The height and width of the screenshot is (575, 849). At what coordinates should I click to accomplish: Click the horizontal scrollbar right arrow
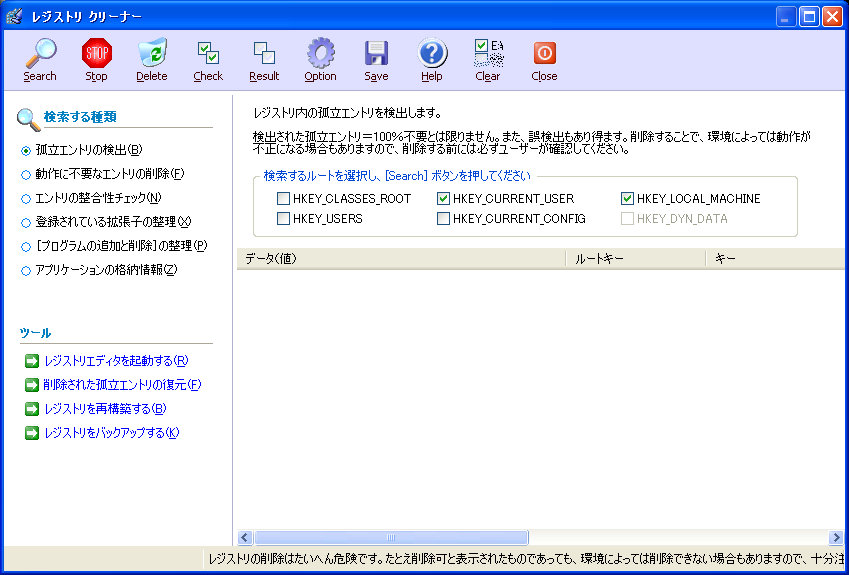click(x=836, y=537)
